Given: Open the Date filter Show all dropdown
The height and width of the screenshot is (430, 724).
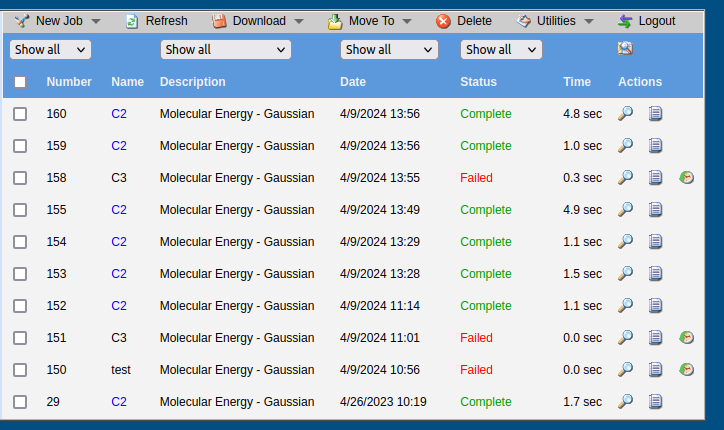Looking at the screenshot, I should pos(389,49).
